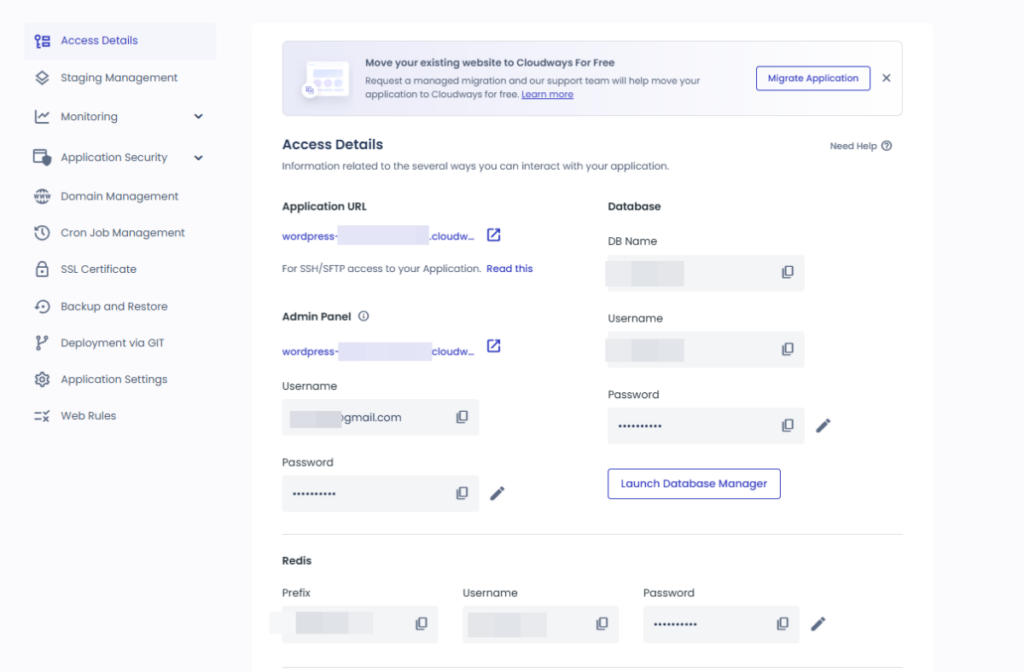Edit the Database password
The width and height of the screenshot is (1024, 672).
coord(823,426)
